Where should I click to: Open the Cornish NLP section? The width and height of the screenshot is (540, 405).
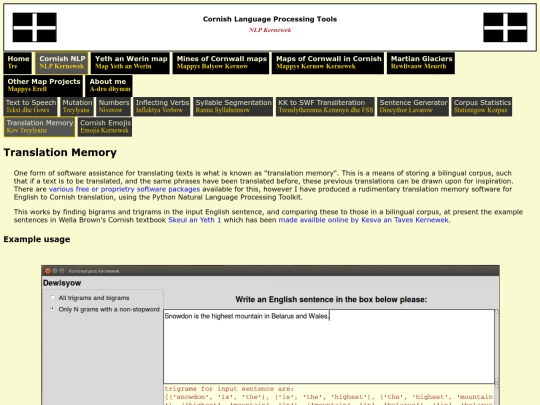click(62, 63)
